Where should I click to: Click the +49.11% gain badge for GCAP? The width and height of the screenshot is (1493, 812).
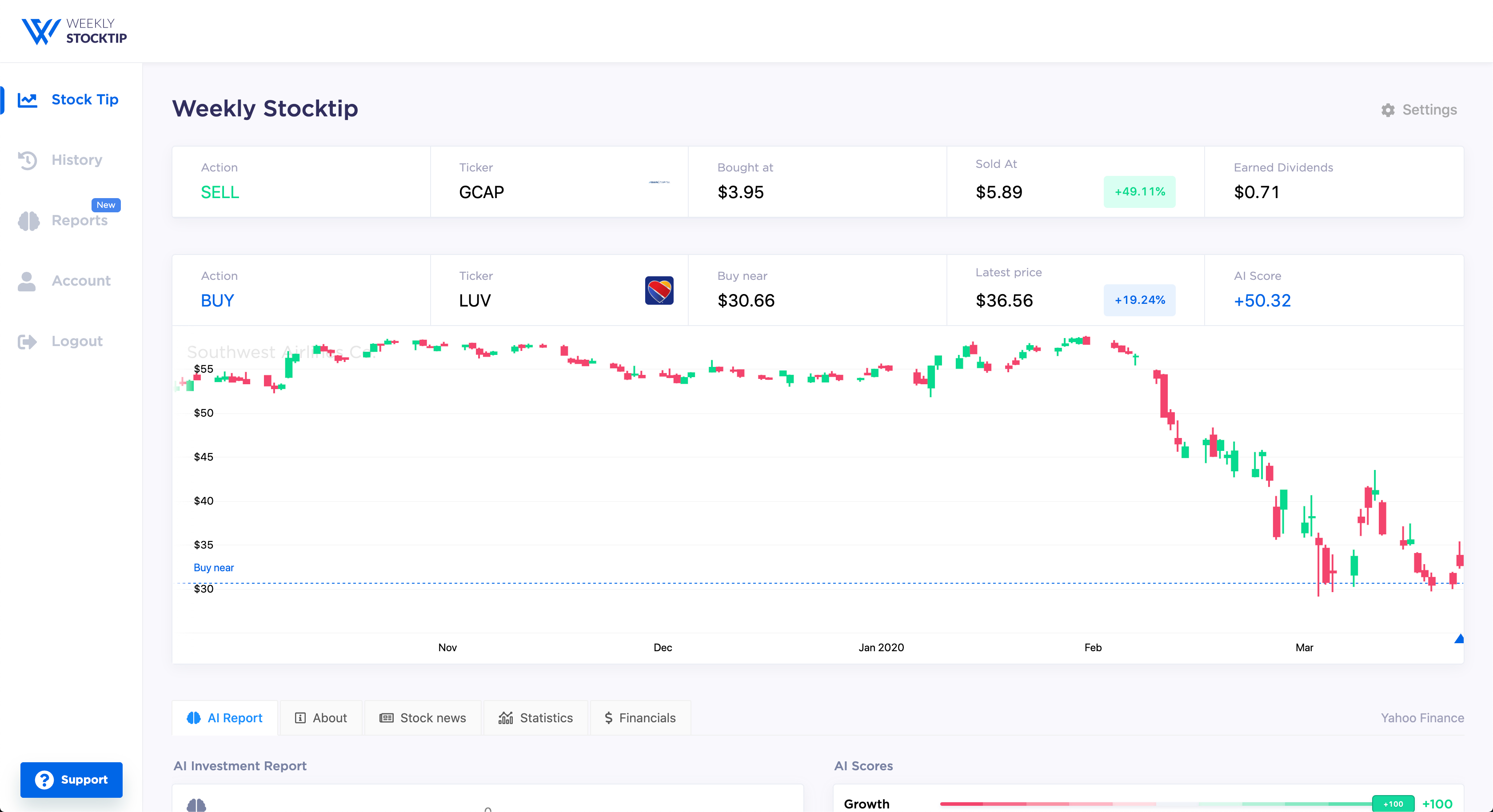click(x=1139, y=192)
